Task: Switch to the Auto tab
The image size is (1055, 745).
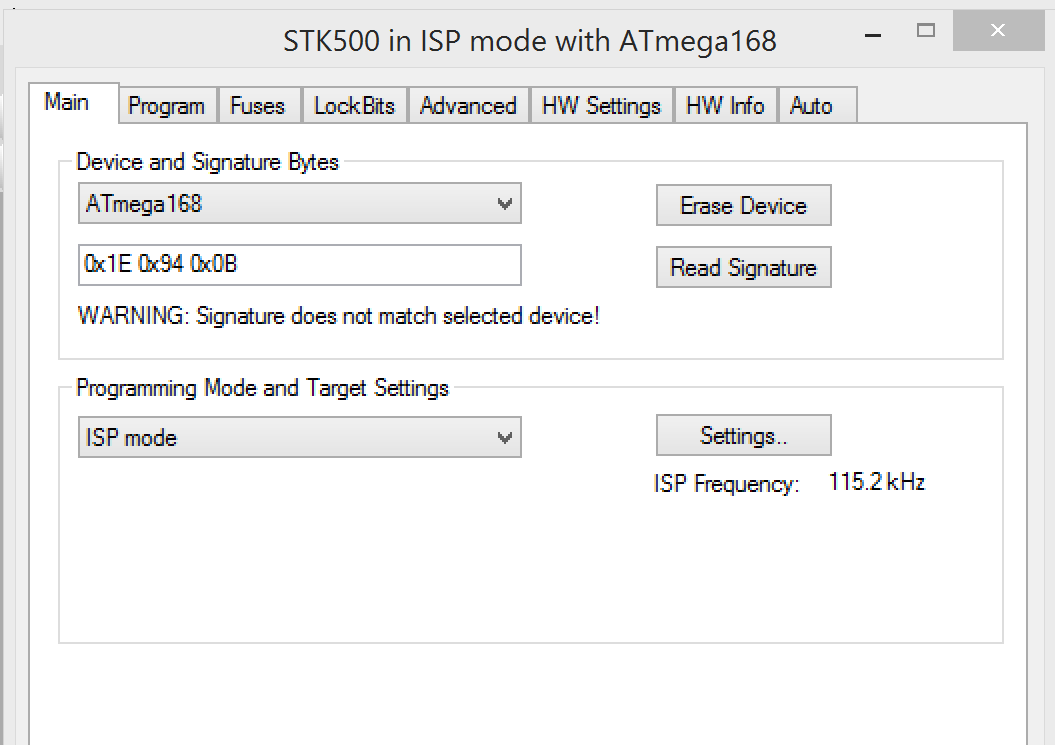Action: click(x=811, y=106)
